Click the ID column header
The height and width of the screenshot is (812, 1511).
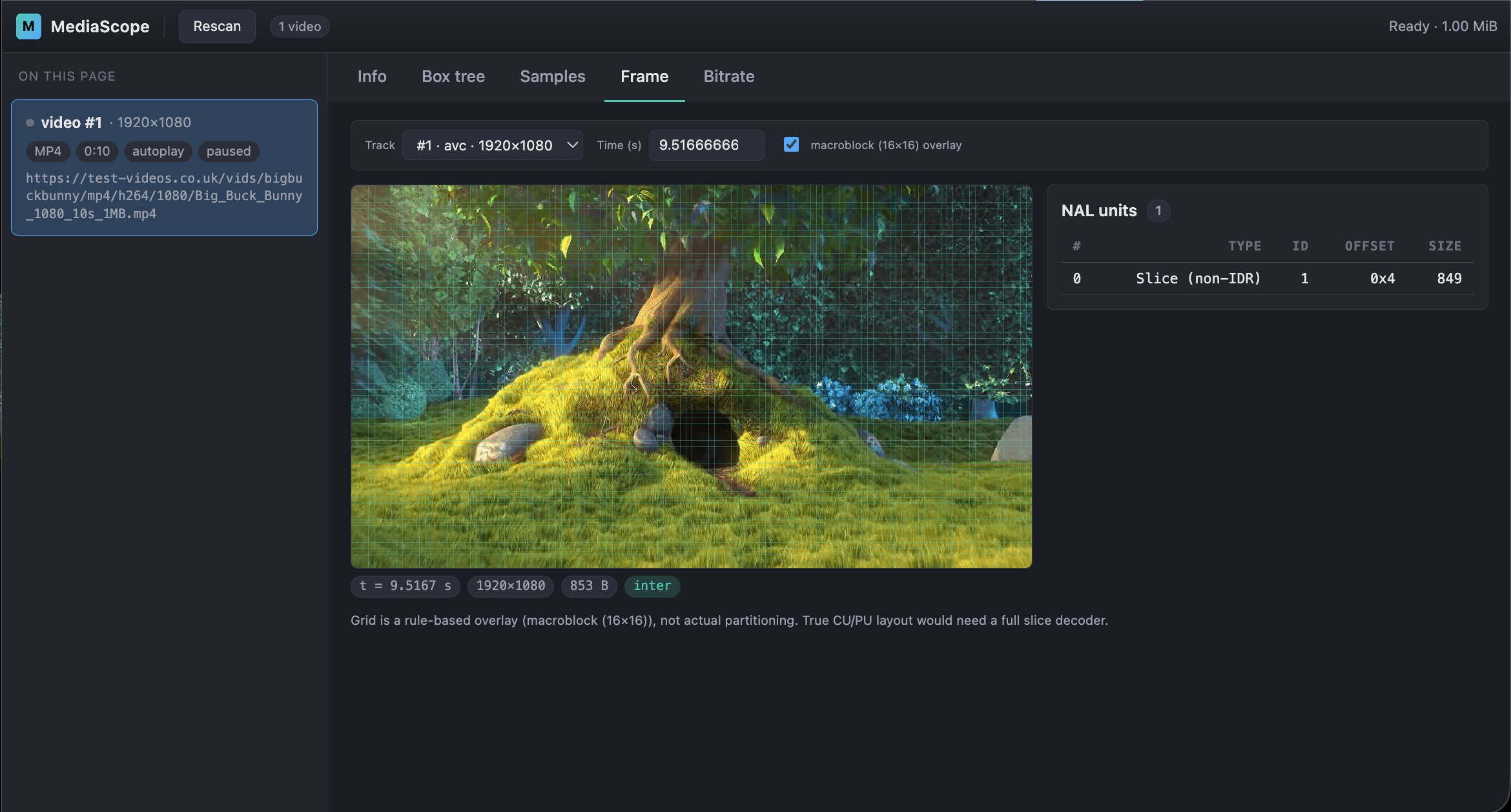(x=1300, y=246)
